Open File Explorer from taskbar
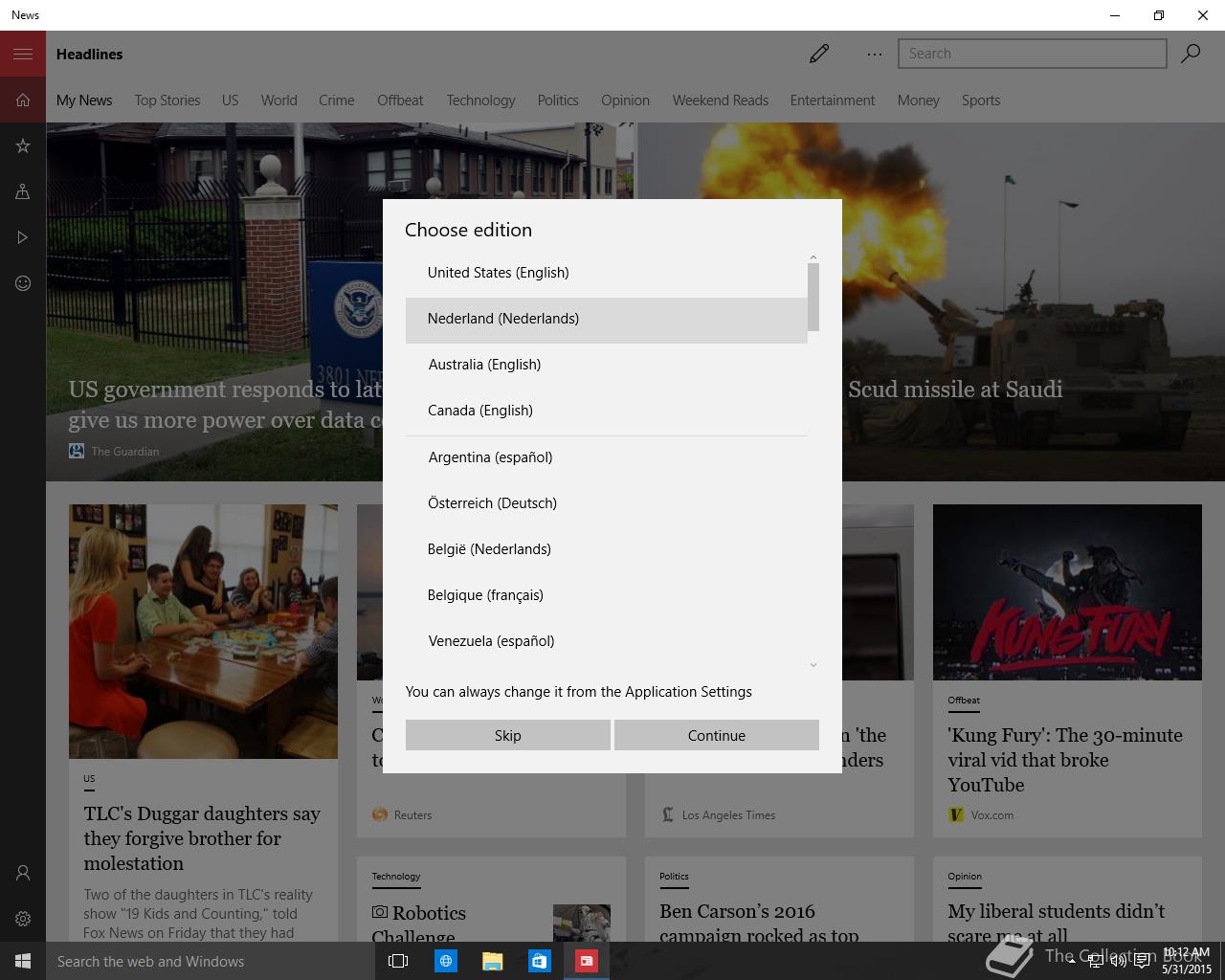 (x=492, y=961)
